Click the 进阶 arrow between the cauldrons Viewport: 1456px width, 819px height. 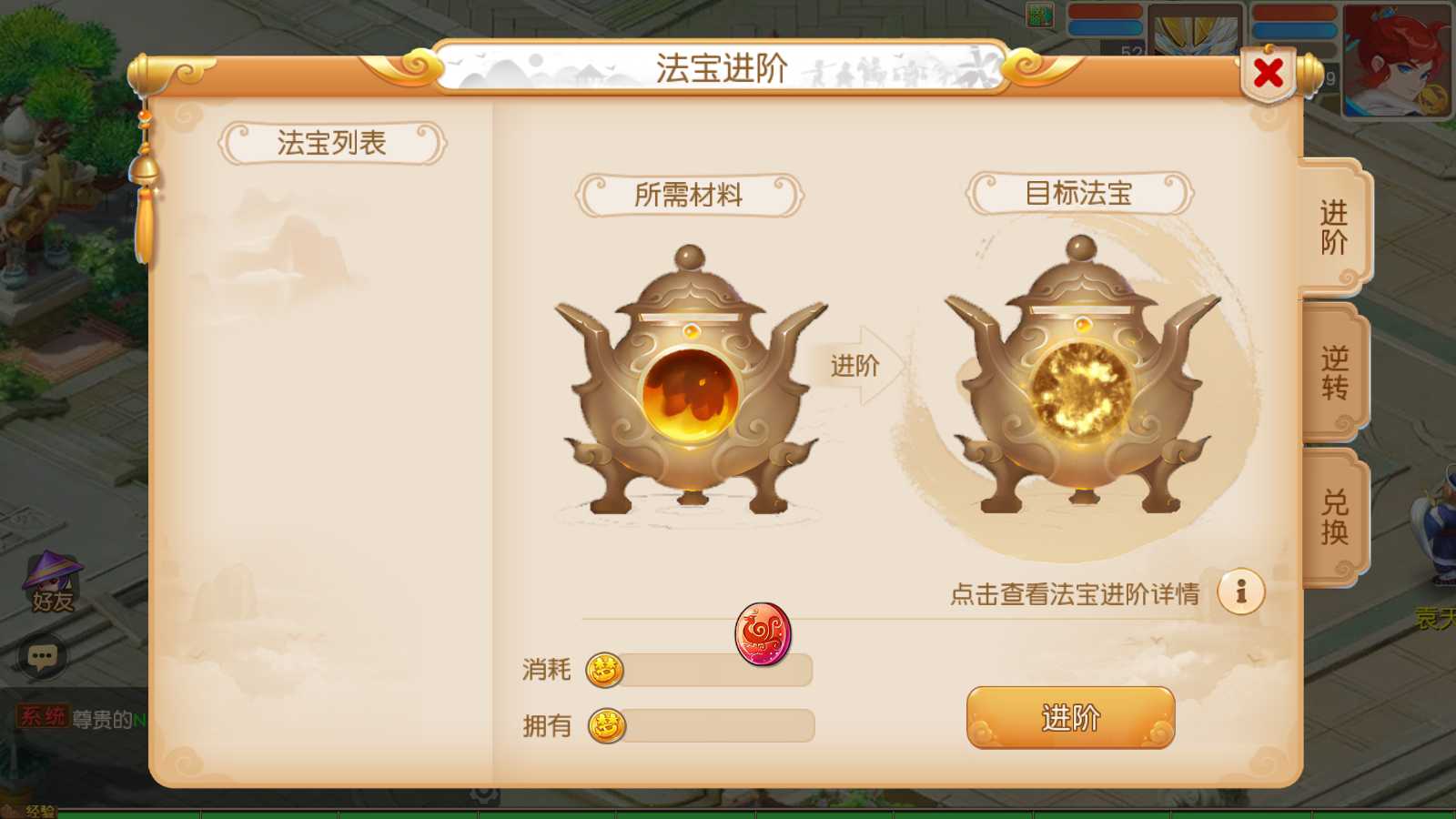[x=855, y=366]
